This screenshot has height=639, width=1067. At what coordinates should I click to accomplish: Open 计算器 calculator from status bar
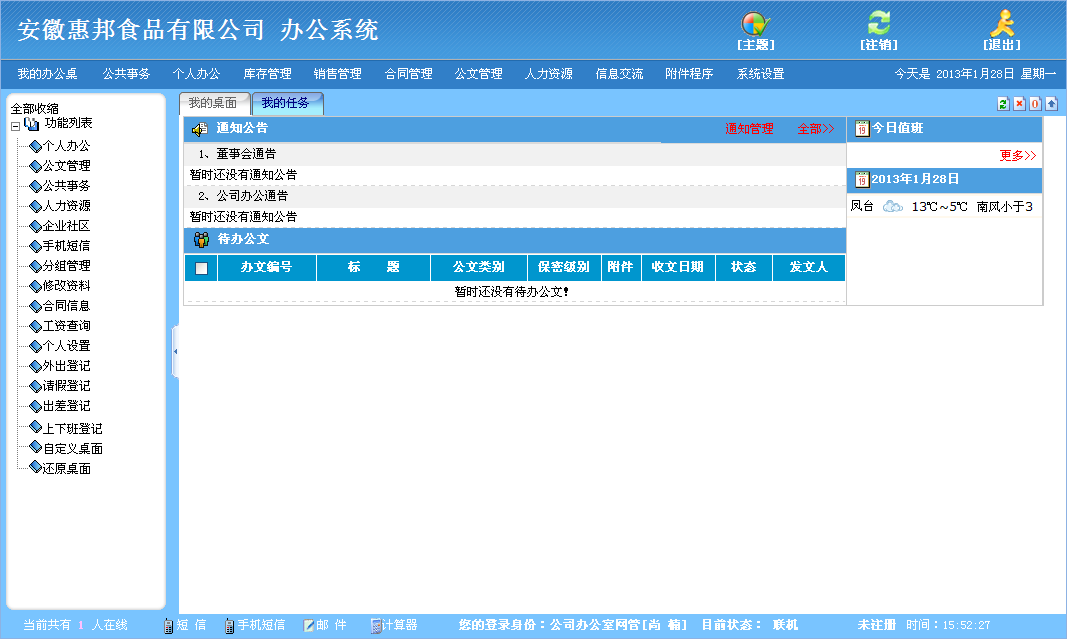pyautogui.click(x=394, y=625)
